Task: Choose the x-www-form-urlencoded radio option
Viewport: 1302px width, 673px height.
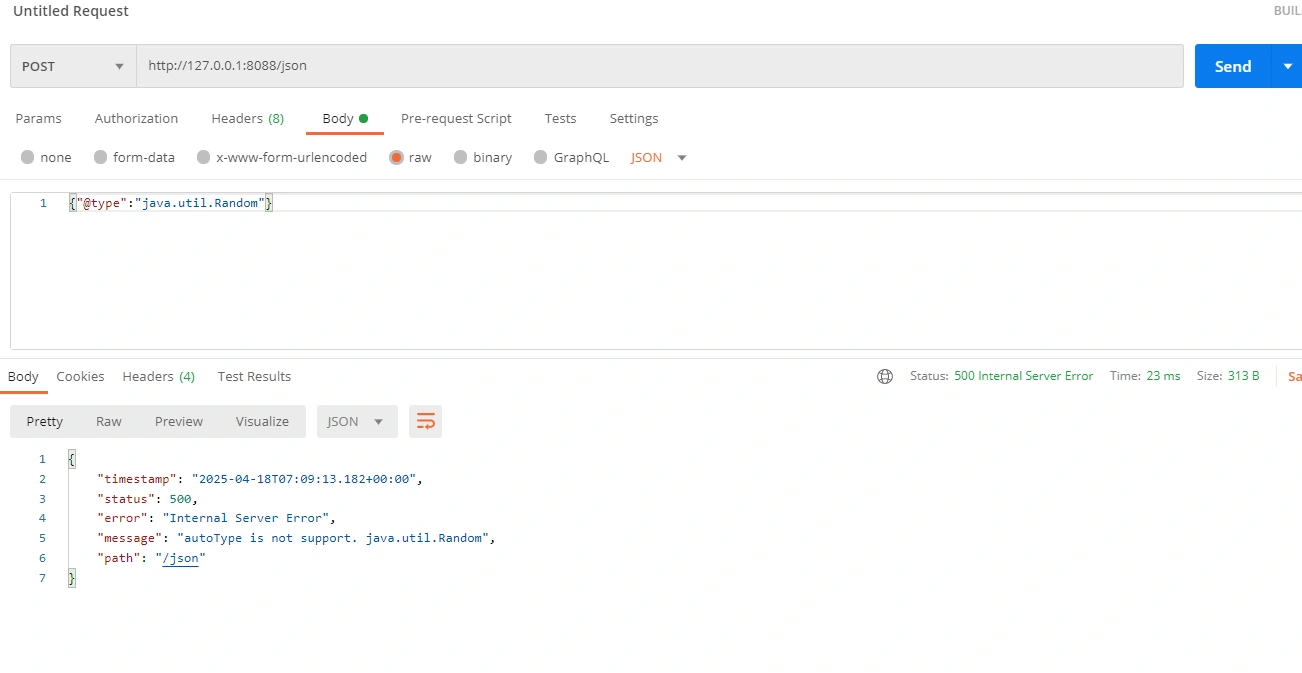Action: (204, 157)
